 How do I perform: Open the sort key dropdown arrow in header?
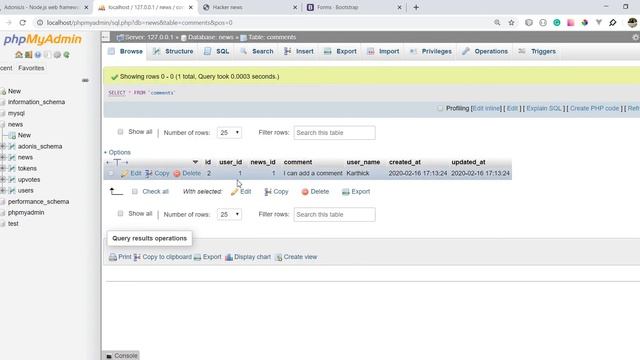[x=195, y=162]
